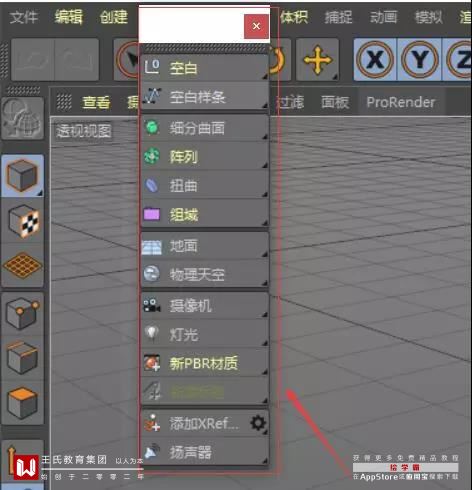Click the Undo arrow icon
The image size is (472, 490).
pos(33,60)
